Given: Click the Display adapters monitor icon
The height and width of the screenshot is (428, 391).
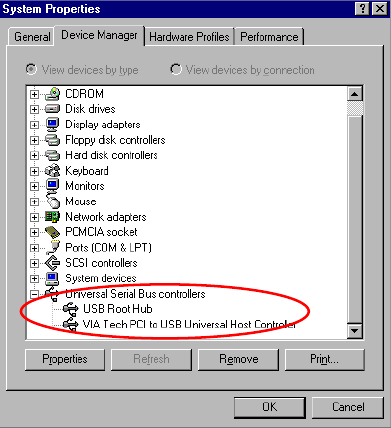Looking at the screenshot, I should point(52,124).
